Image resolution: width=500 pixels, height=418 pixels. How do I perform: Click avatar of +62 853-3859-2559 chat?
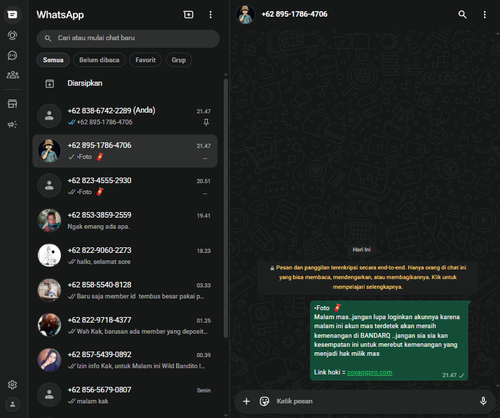pos(49,220)
